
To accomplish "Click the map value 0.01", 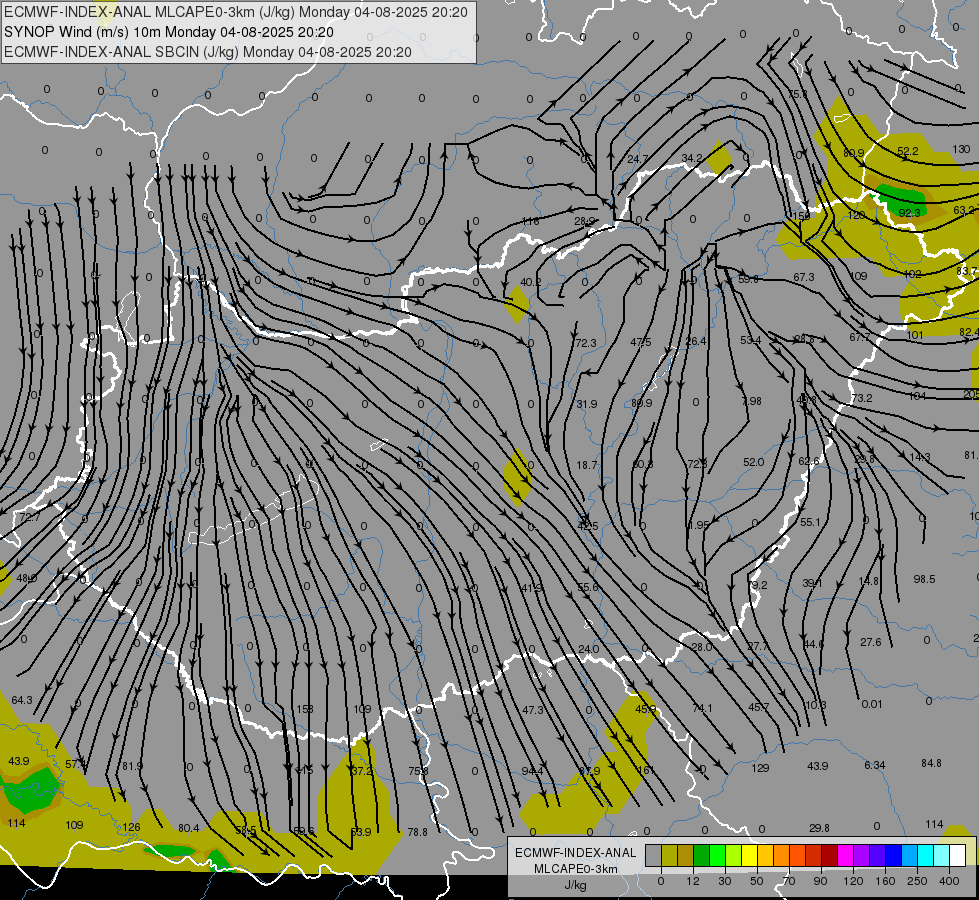I will 872,705.
